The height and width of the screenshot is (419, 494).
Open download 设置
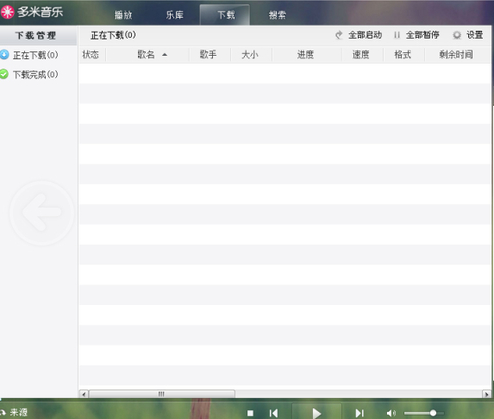click(x=475, y=35)
